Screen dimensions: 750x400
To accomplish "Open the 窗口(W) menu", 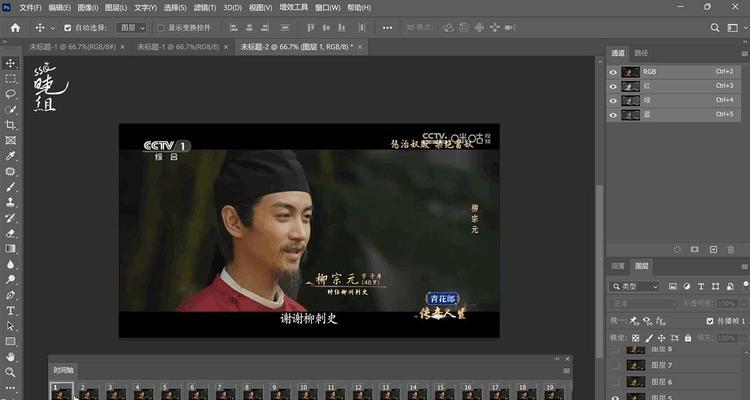I will click(328, 8).
